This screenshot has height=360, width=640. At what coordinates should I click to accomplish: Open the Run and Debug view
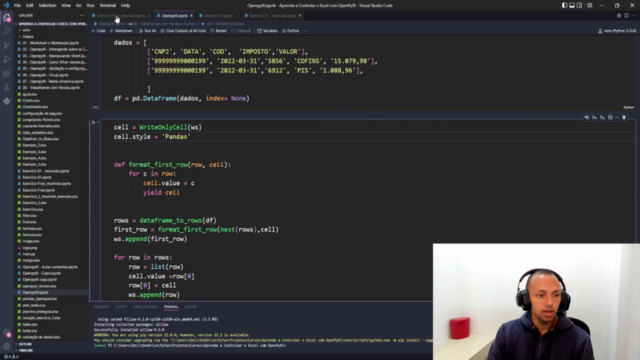pyautogui.click(x=7, y=60)
